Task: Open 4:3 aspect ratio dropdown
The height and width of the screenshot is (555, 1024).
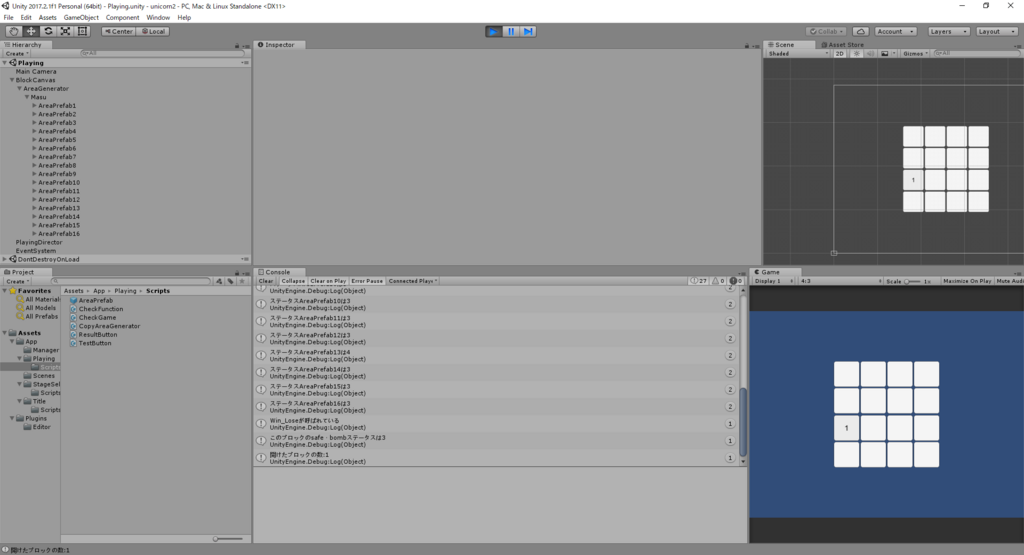Action: [840, 281]
